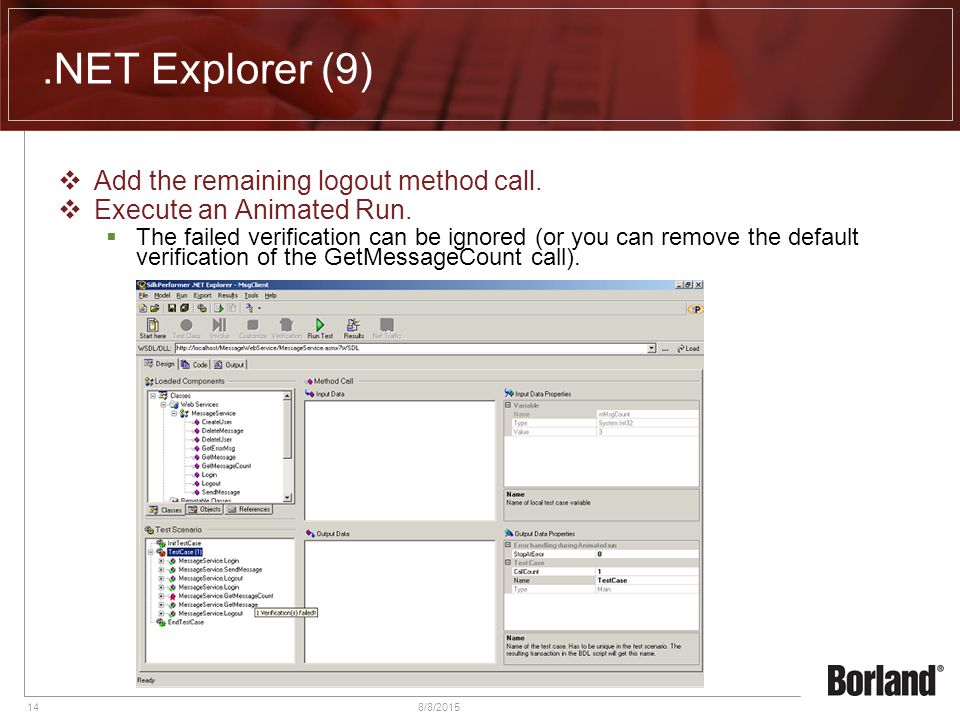Click into the WSDL/DLL address field
The image size is (960, 720).
pyautogui.click(x=411, y=348)
